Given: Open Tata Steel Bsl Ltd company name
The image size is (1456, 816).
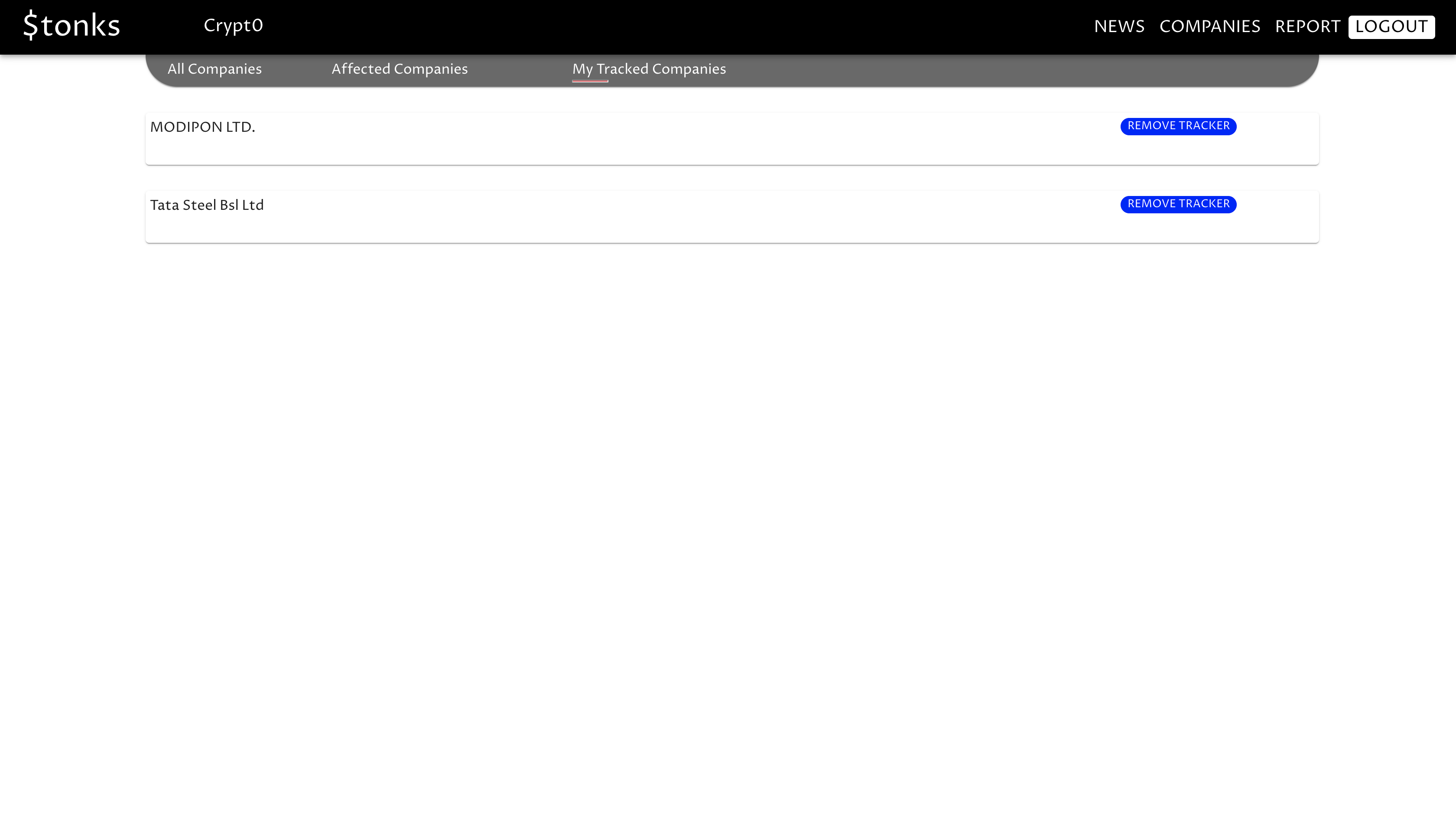Looking at the screenshot, I should point(207,205).
